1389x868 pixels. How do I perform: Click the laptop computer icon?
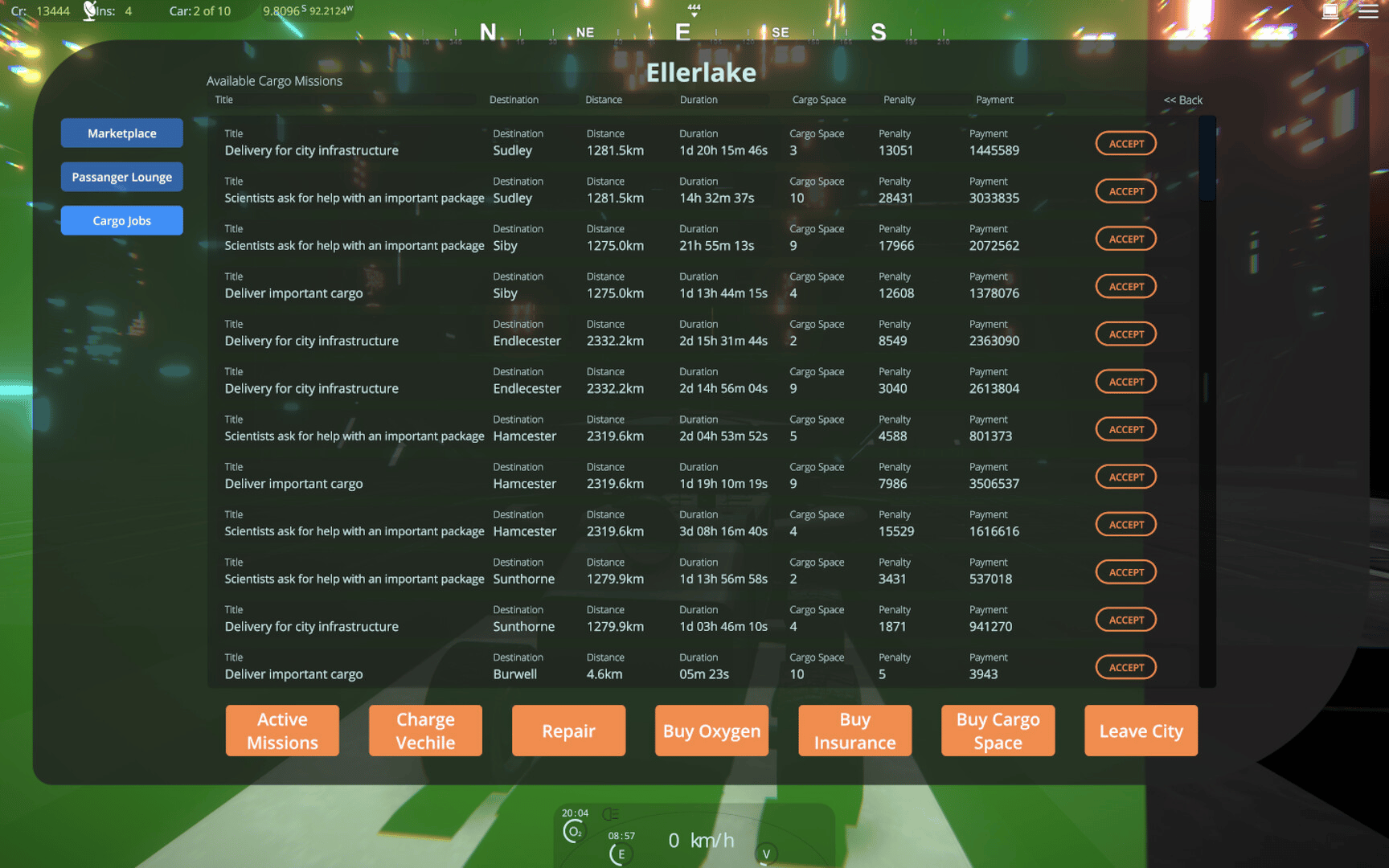1330,11
